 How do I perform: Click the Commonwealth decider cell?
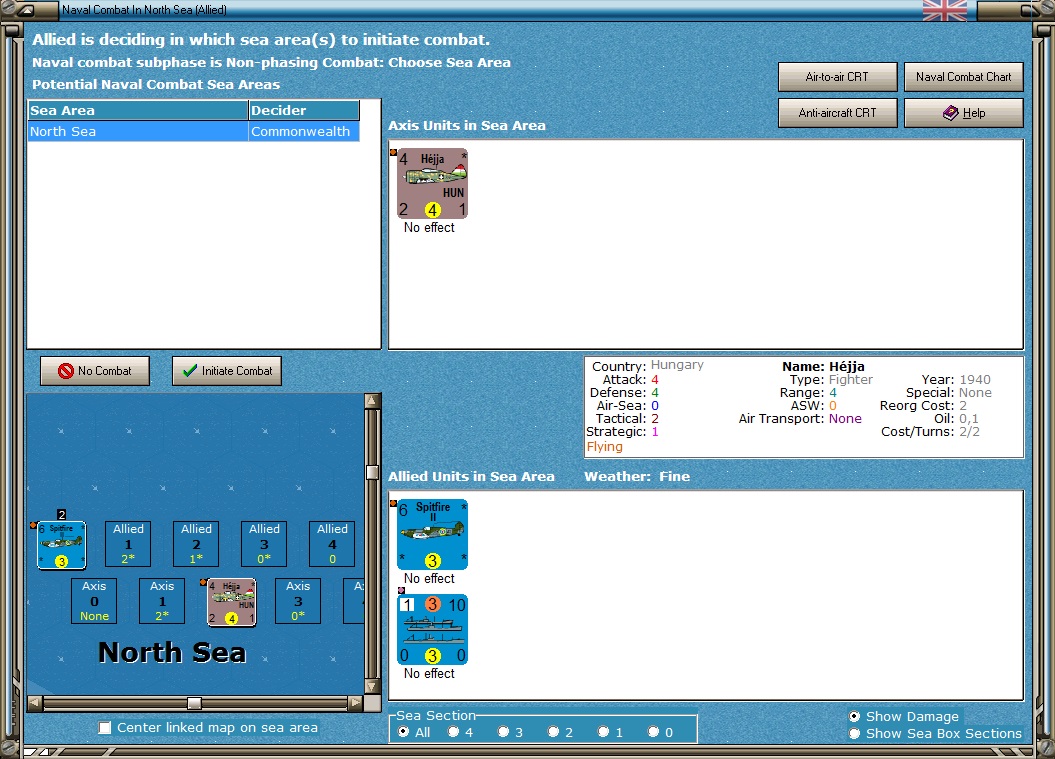(x=303, y=131)
